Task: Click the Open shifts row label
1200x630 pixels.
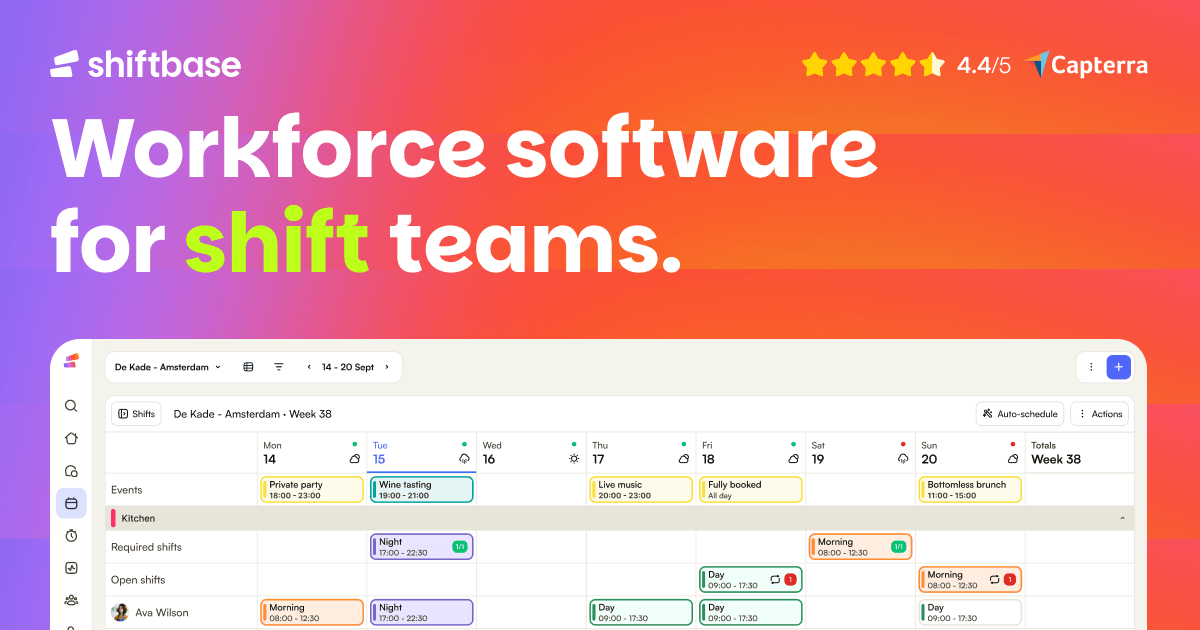Action: click(x=138, y=579)
